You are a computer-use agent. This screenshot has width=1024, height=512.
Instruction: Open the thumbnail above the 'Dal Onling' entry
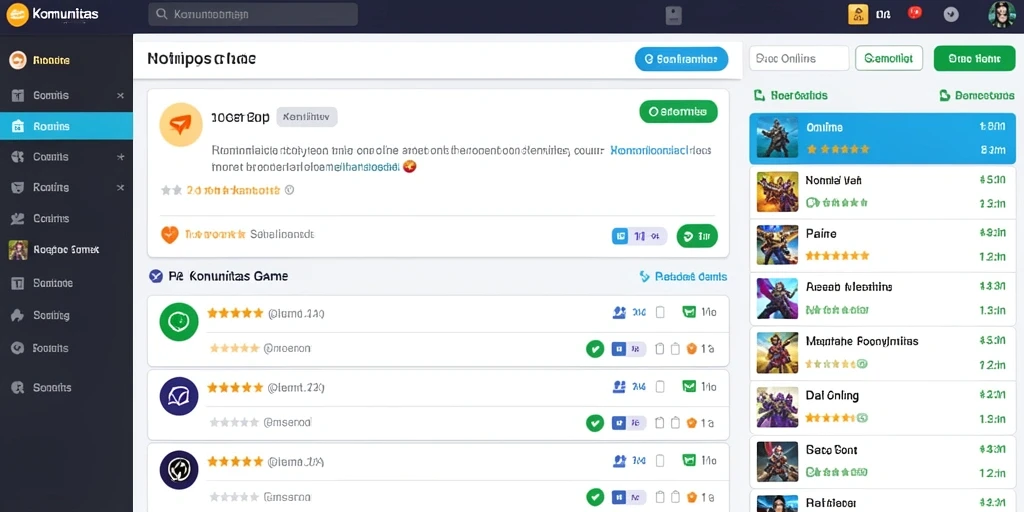777,353
